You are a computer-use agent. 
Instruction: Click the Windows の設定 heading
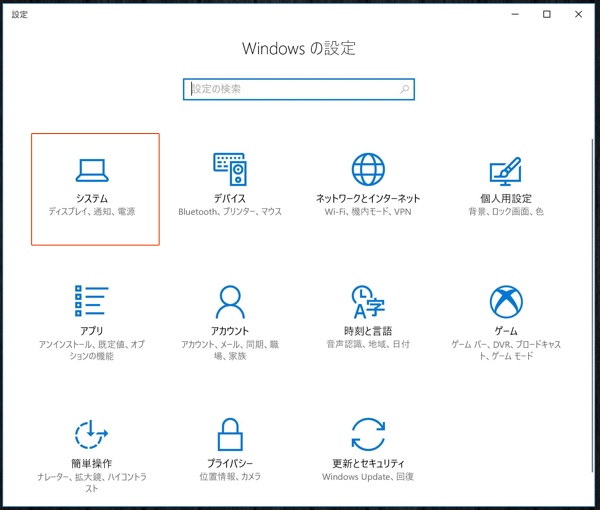point(299,49)
